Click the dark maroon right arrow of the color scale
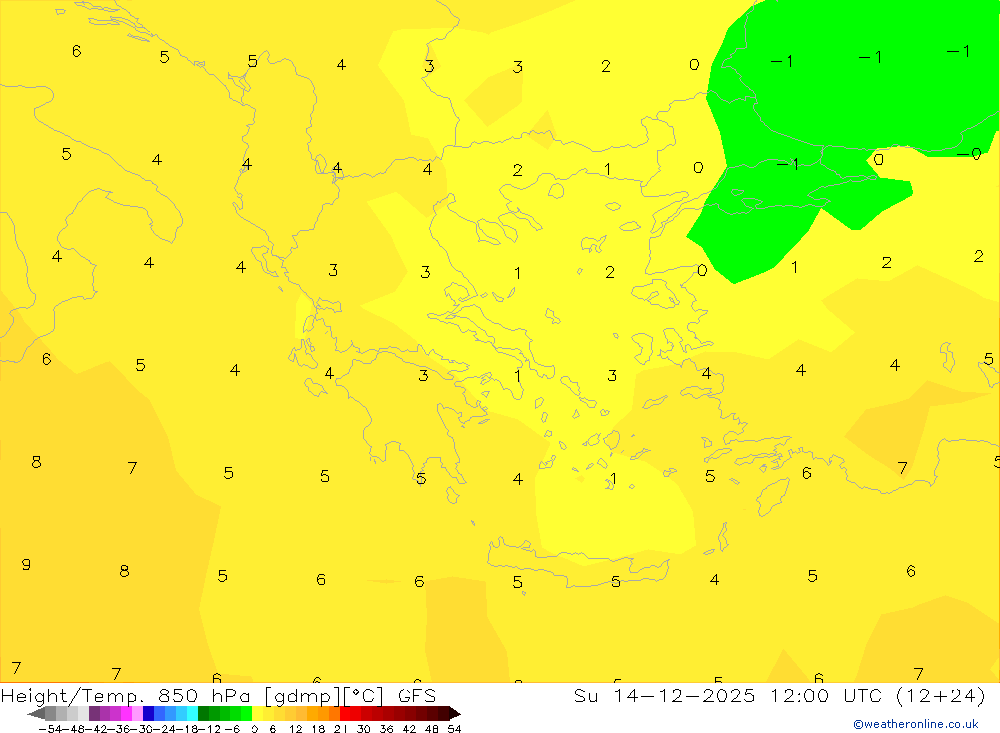 (454, 713)
